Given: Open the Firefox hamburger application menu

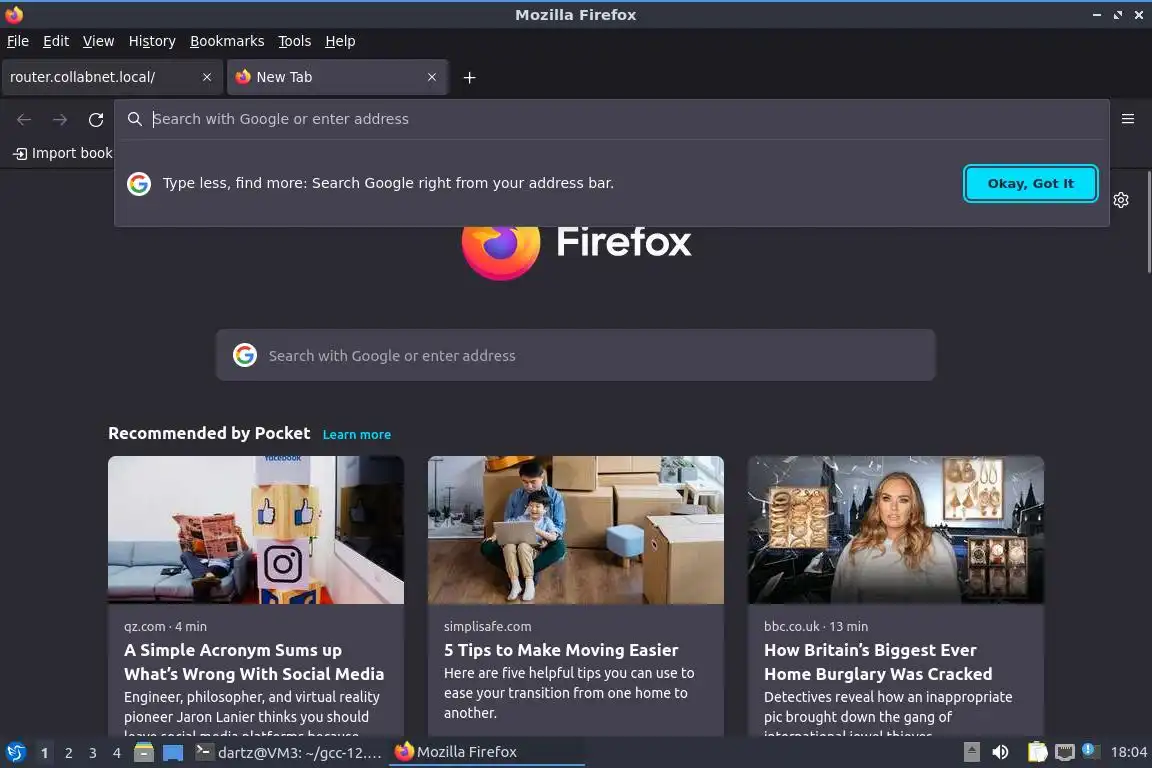Looking at the screenshot, I should pyautogui.click(x=1128, y=119).
